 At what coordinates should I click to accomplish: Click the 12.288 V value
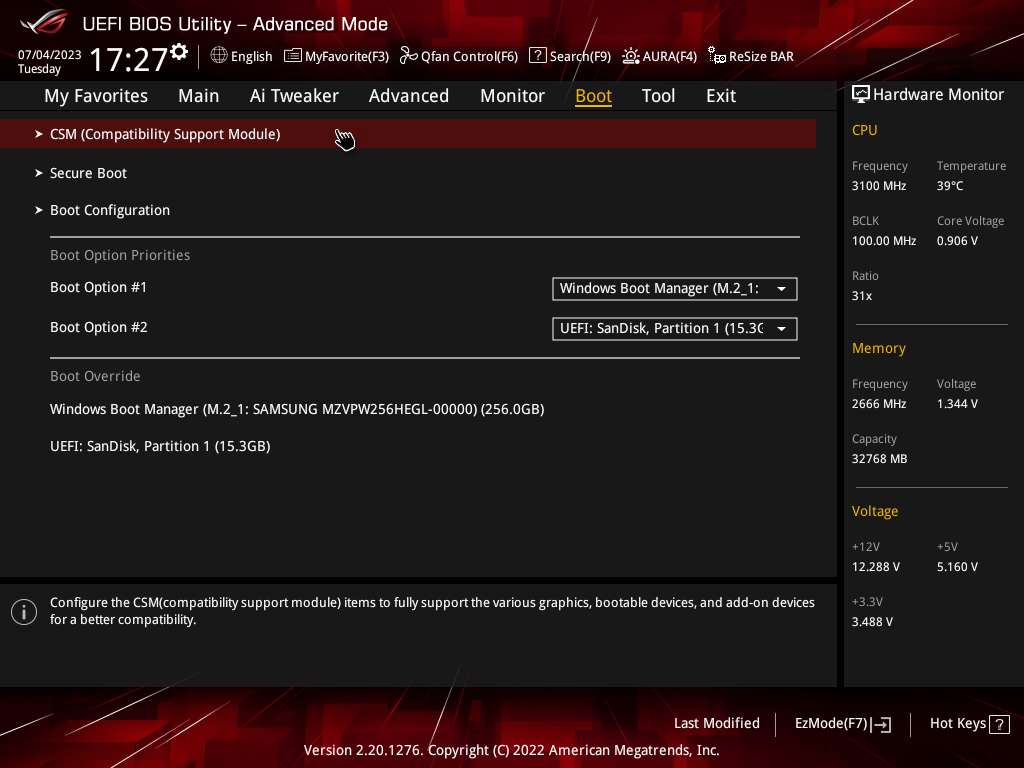(x=875, y=567)
